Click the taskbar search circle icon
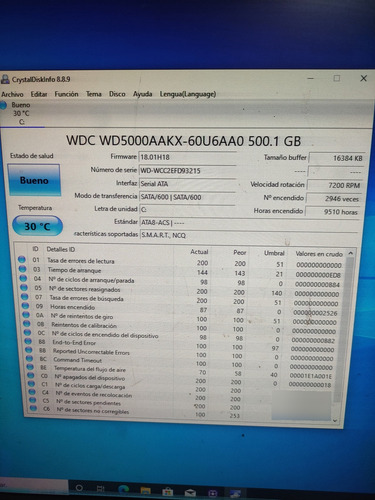Image resolution: width=375 pixels, height=500 pixels. point(79,488)
